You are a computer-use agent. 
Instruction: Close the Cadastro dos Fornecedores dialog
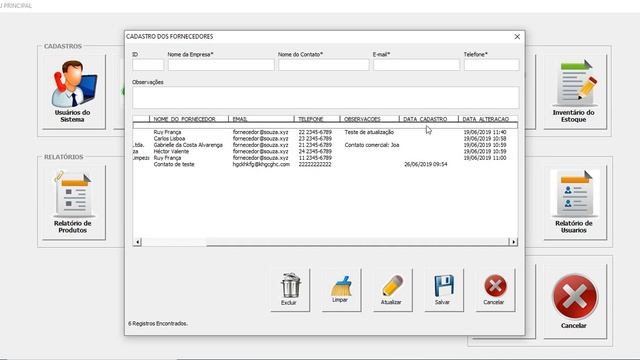(517, 37)
